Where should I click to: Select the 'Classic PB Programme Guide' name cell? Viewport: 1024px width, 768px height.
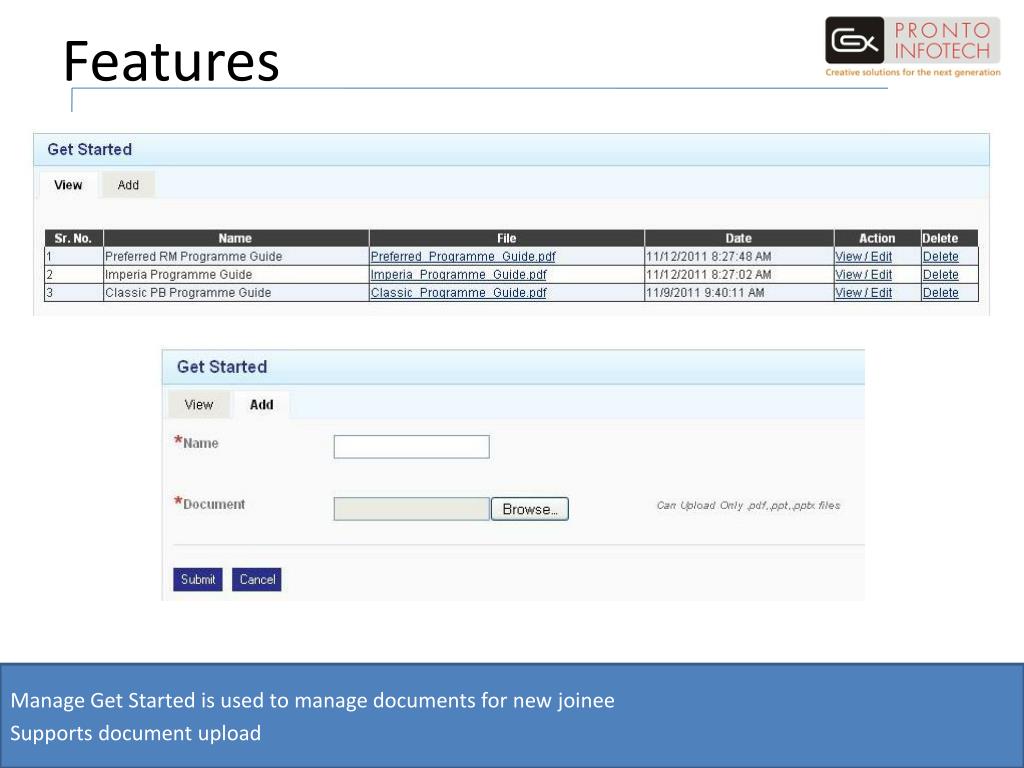click(x=236, y=293)
